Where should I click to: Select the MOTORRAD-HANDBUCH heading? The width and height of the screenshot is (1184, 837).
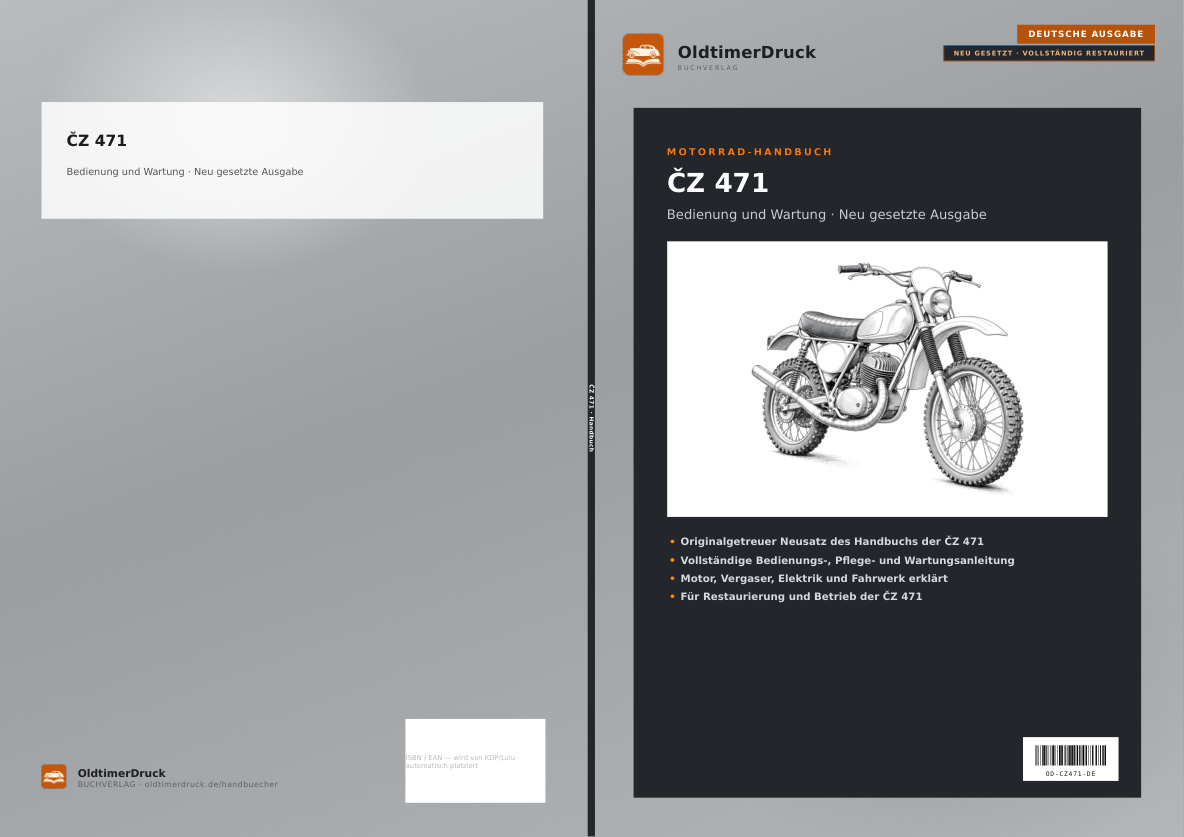[749, 152]
